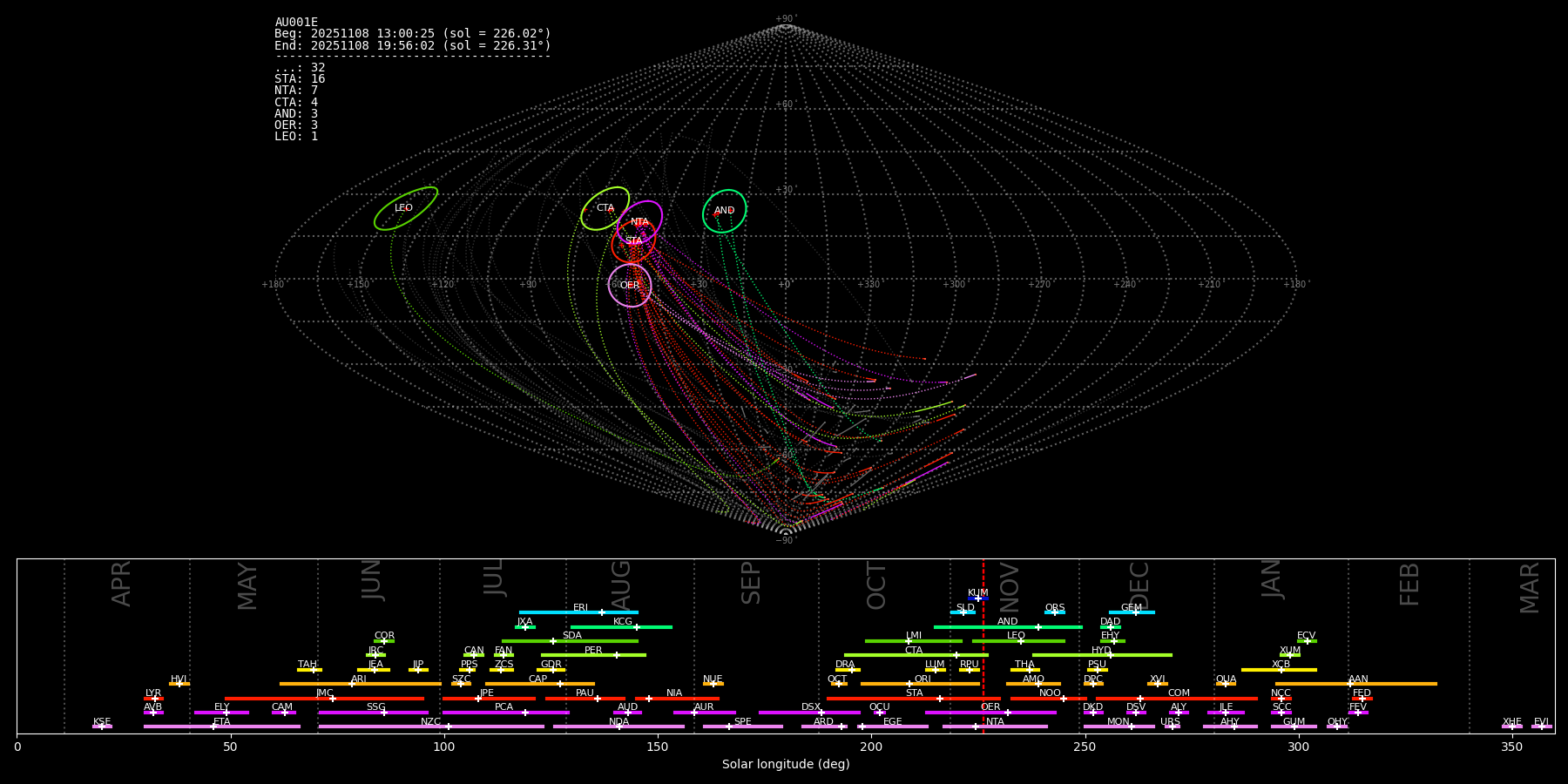Click the URS shower marker in the timeline
1568x784 pixels.
pyautogui.click(x=1172, y=727)
